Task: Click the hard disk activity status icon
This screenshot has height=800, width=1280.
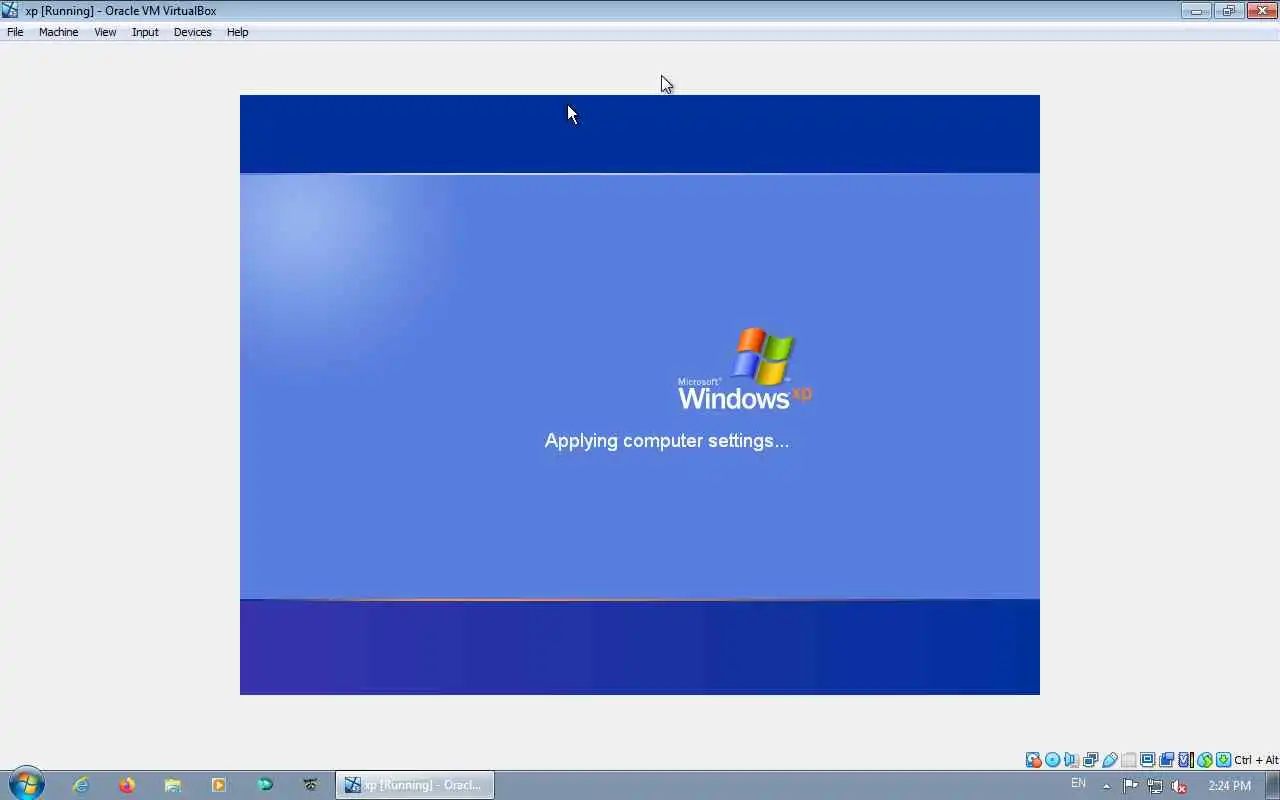Action: pyautogui.click(x=1033, y=760)
